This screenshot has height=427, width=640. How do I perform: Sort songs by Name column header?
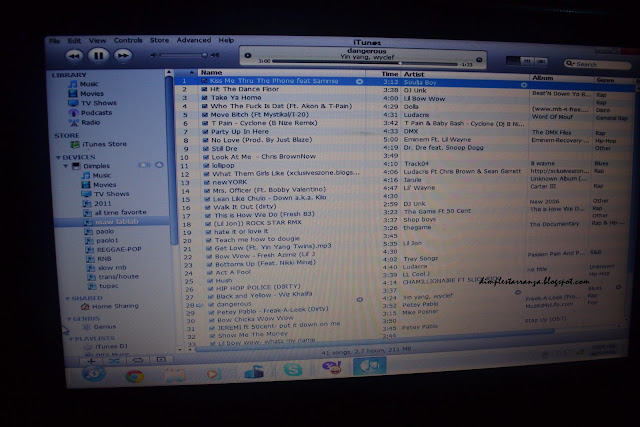pos(281,73)
